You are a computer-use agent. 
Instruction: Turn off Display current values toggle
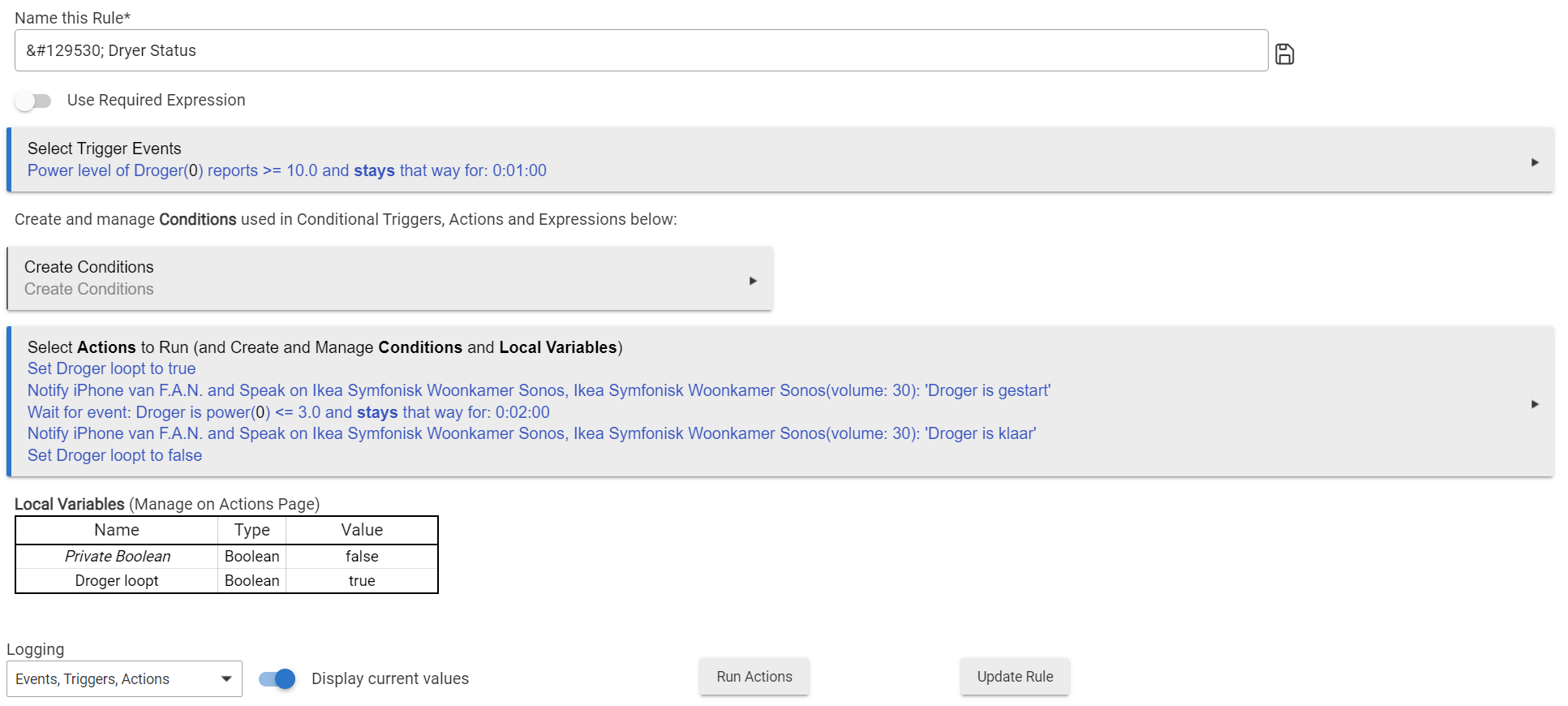(277, 679)
